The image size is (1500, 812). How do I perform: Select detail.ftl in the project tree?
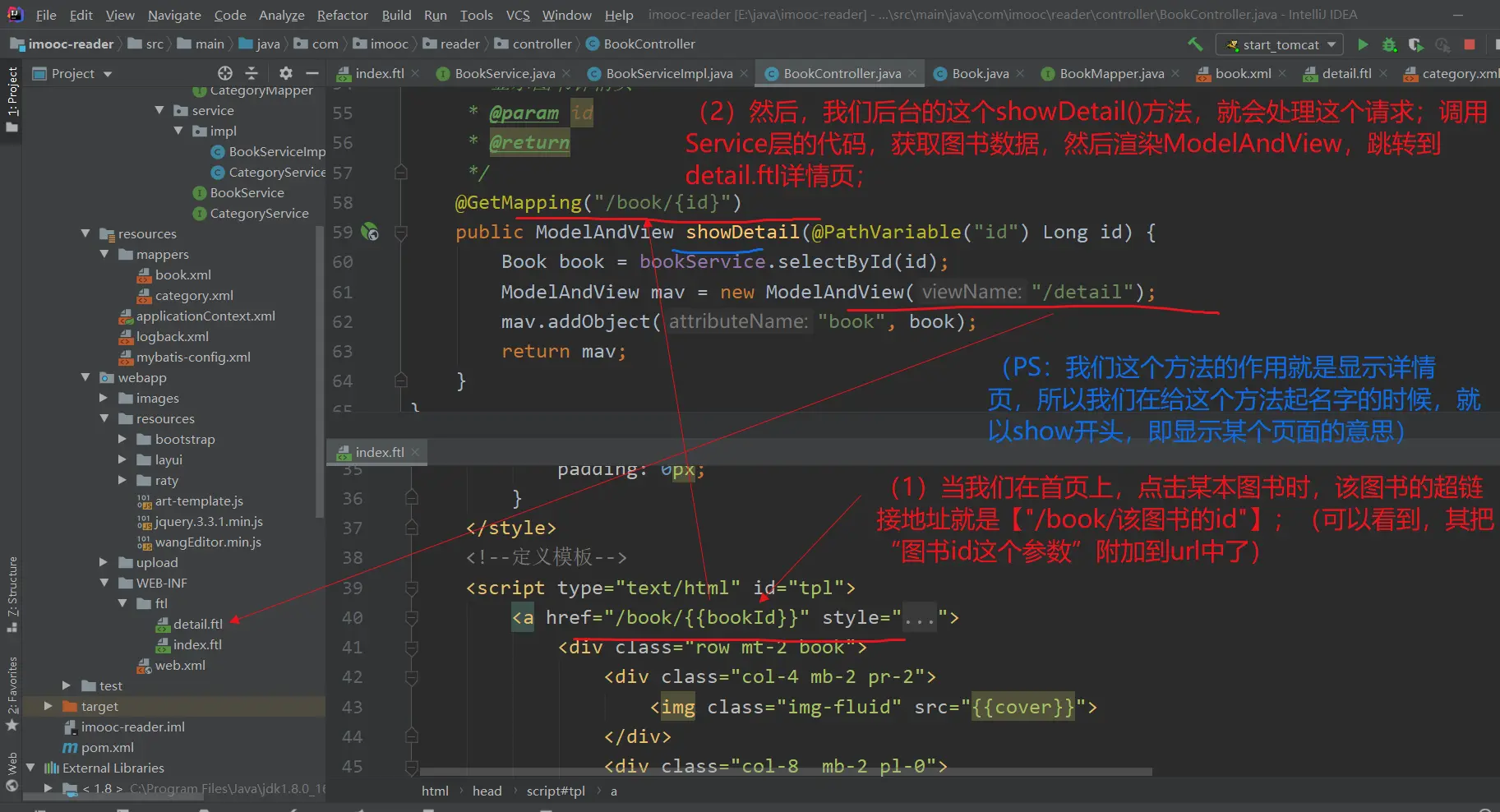click(x=197, y=624)
